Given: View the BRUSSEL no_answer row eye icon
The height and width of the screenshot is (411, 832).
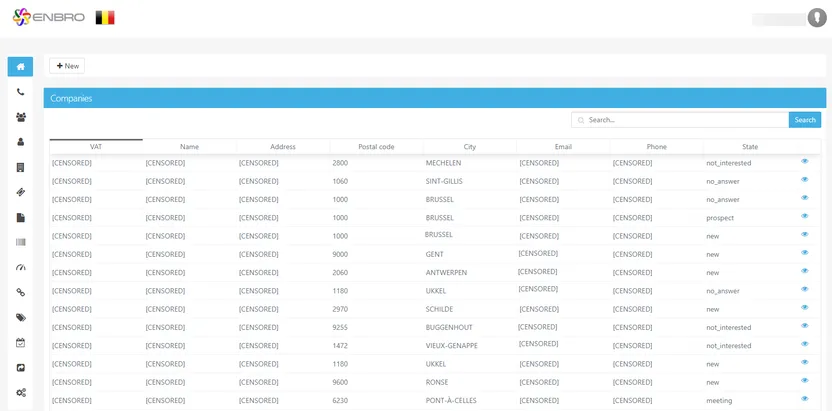Looking at the screenshot, I should click(804, 197).
